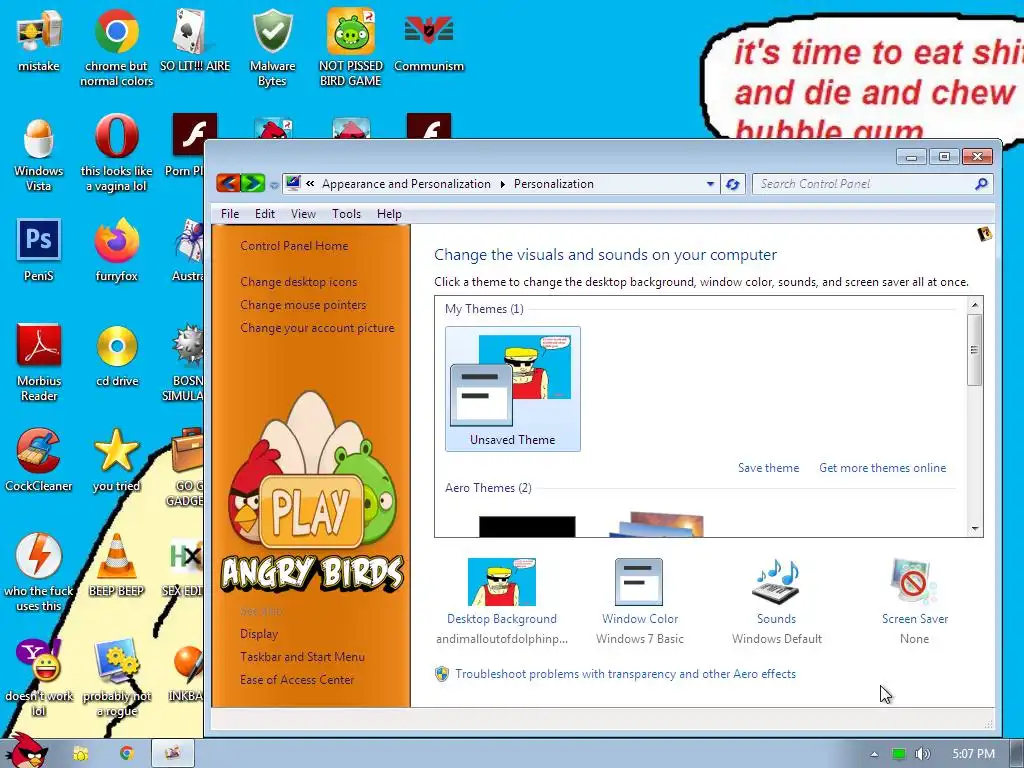This screenshot has height=768, width=1024.
Task: Click 'Get more themes online'
Action: tap(882, 468)
